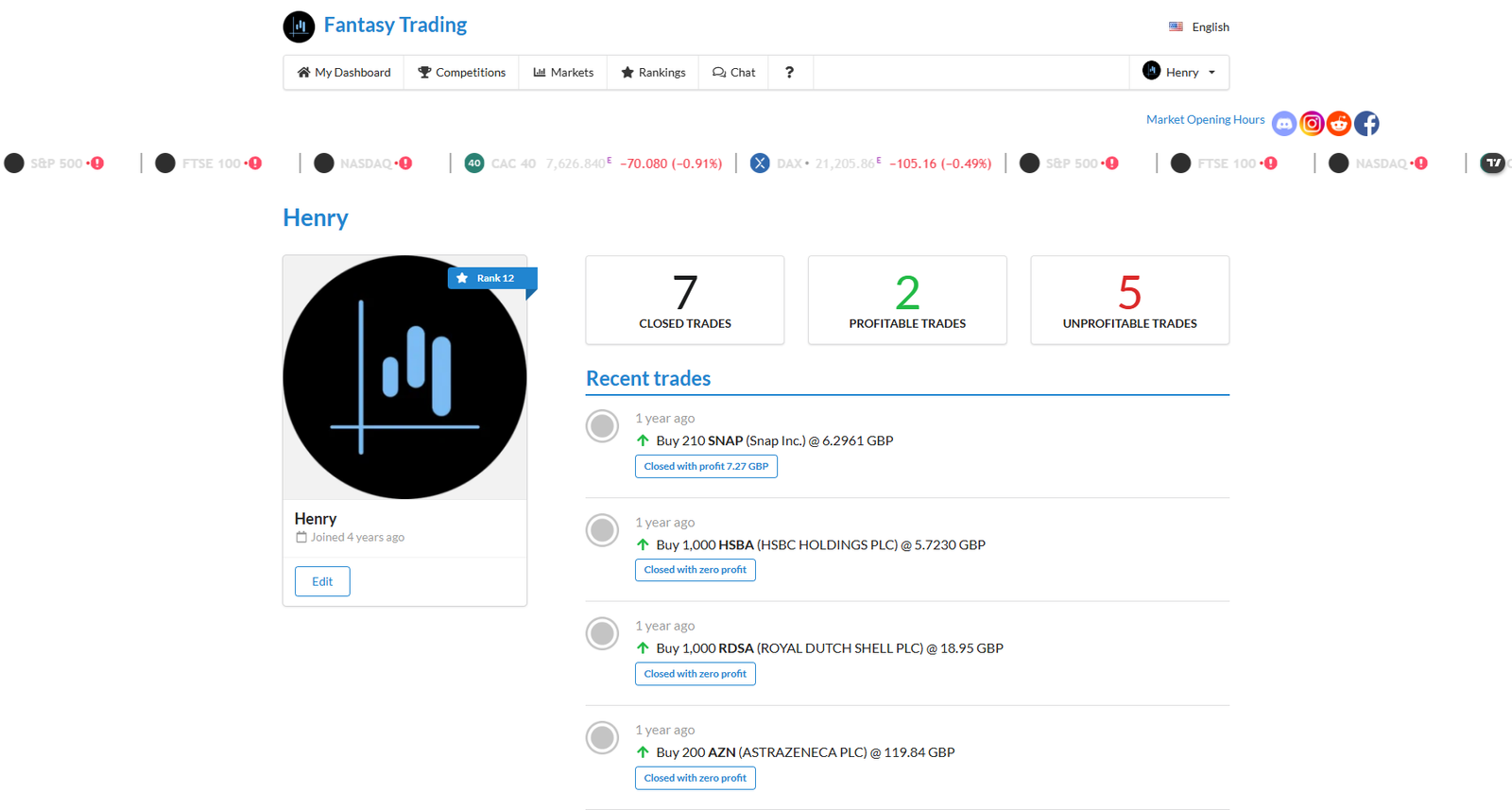Open the Chat page
Image resolution: width=1512 pixels, height=810 pixels.
[733, 73]
